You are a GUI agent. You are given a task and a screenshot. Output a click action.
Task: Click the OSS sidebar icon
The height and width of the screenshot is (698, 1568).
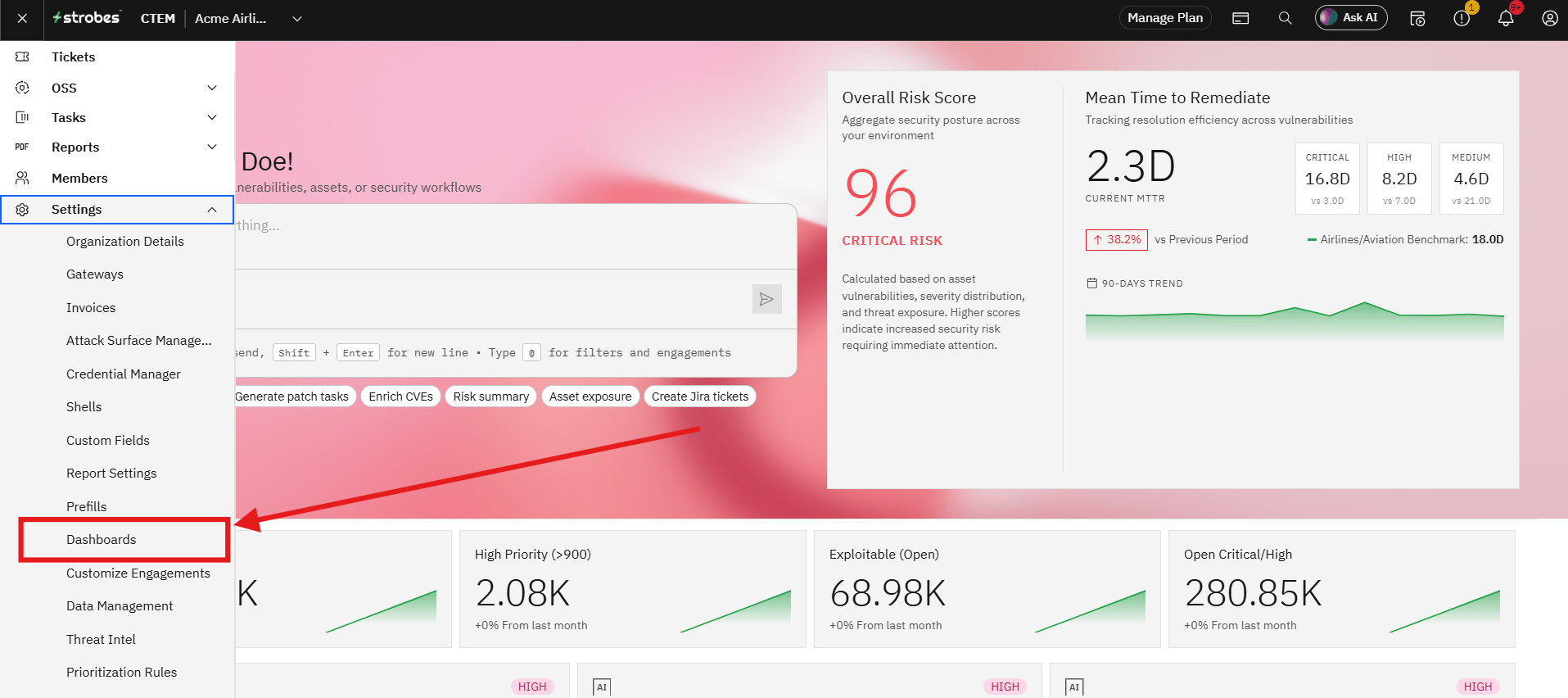[22, 88]
